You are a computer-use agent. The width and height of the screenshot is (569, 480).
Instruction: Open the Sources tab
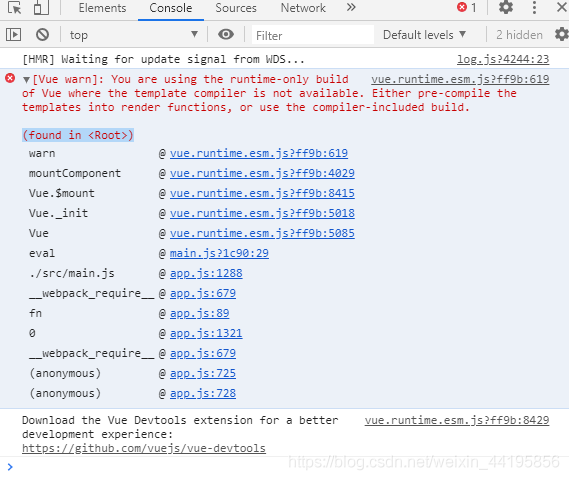236,8
